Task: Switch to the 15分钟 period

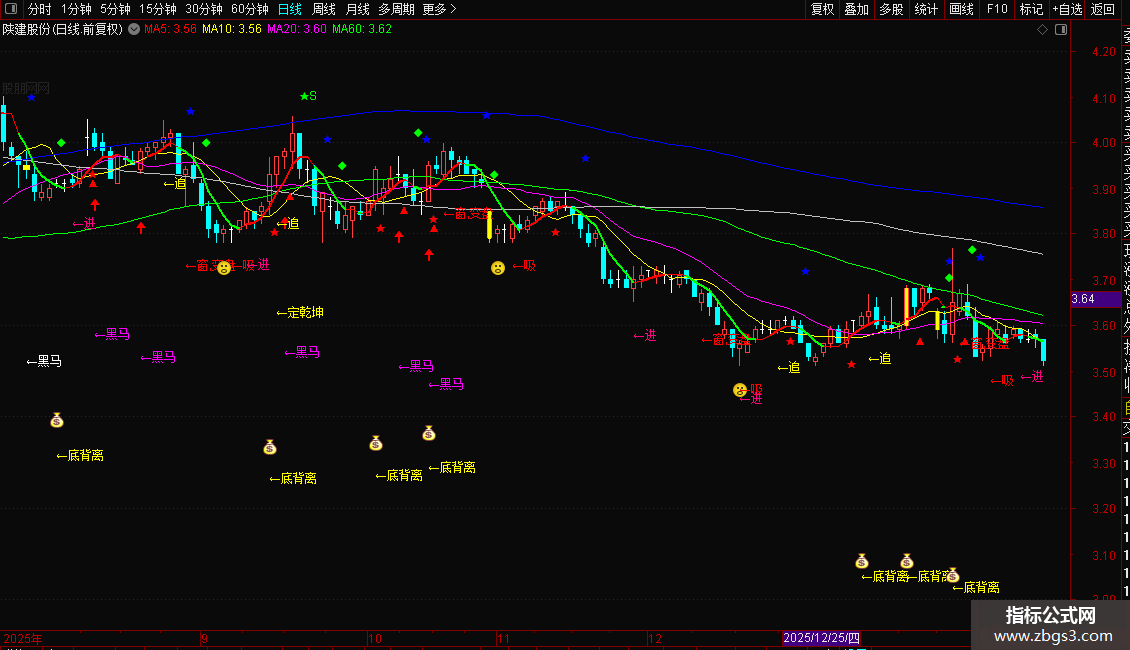Action: pos(158,9)
